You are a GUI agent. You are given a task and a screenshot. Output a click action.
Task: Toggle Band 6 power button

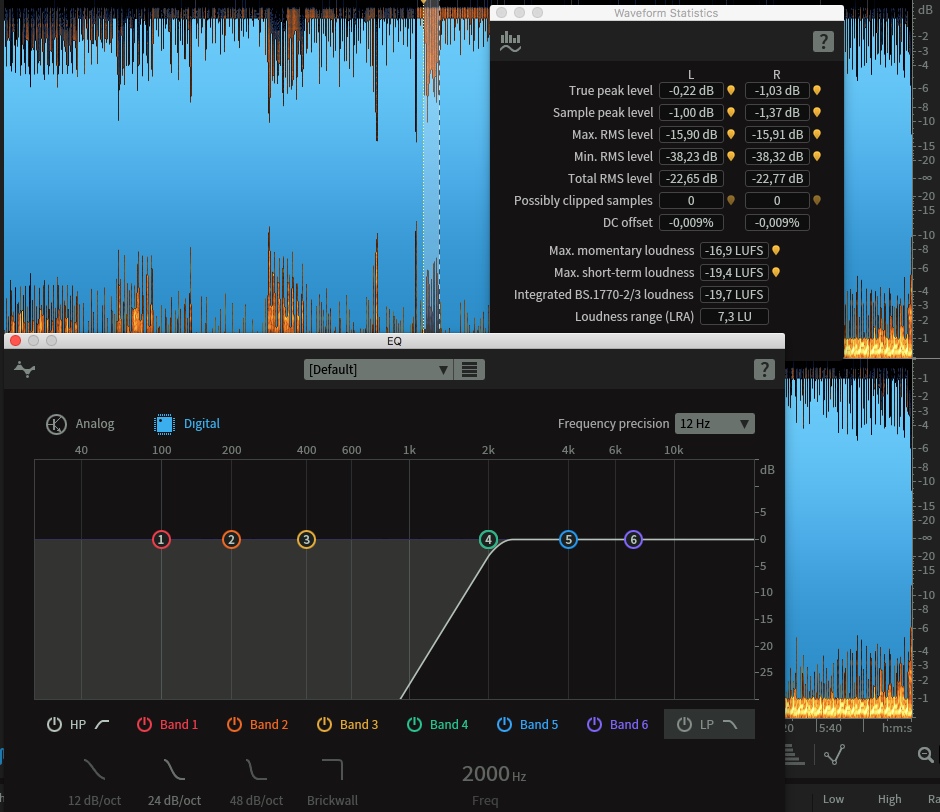tap(594, 724)
